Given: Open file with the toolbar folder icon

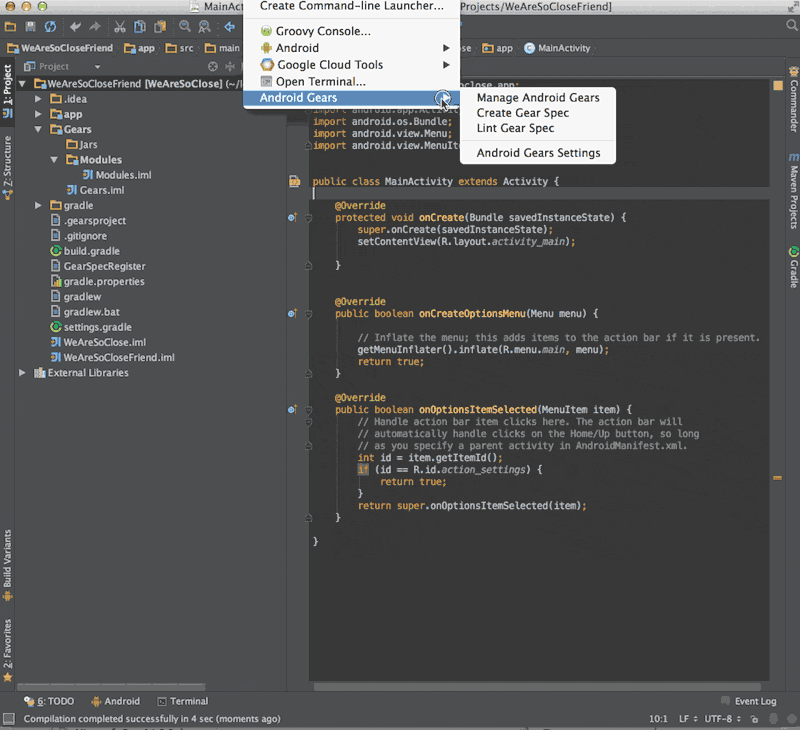Looking at the screenshot, I should click(10, 27).
